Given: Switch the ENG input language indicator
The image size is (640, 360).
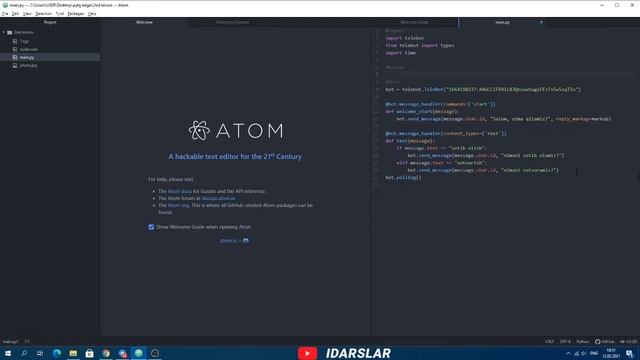Looking at the screenshot, I should click(594, 353).
